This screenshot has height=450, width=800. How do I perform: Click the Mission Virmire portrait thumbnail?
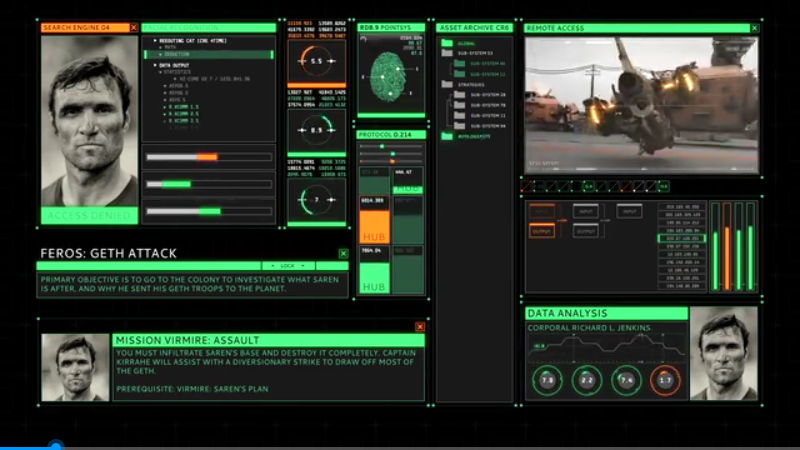pos(75,367)
